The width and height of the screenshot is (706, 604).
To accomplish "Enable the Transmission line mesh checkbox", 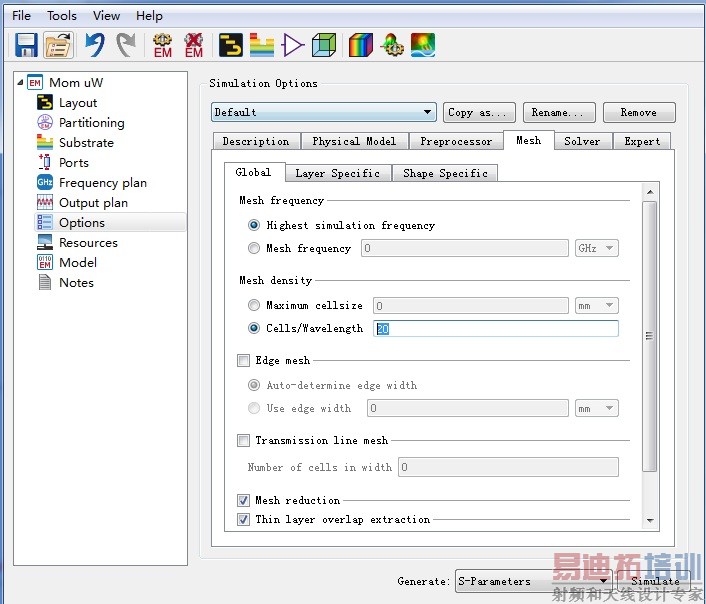I will (x=244, y=440).
